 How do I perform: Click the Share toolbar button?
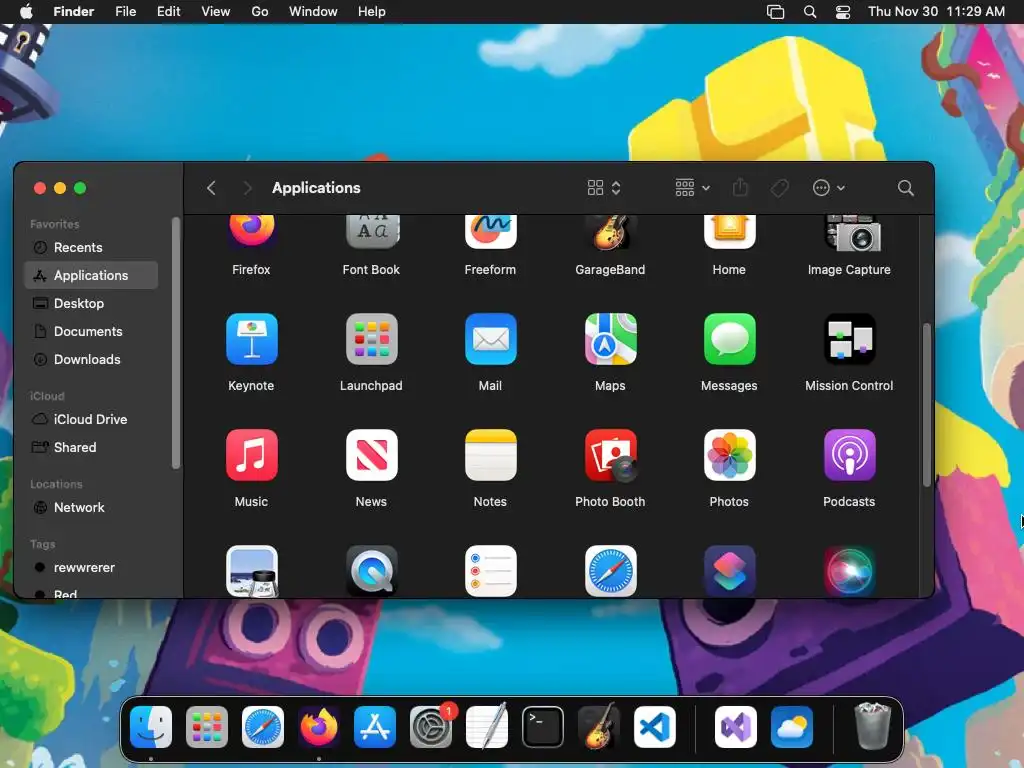(740, 187)
